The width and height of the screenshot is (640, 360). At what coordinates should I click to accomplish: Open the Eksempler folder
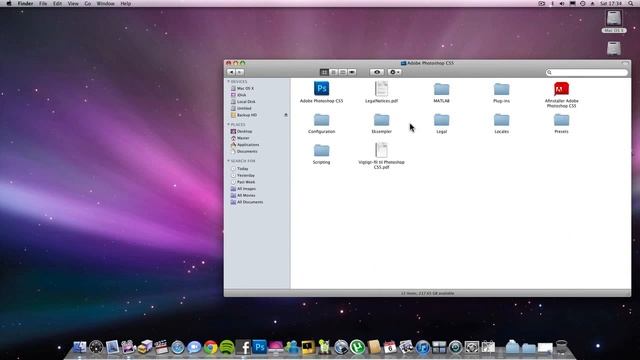click(381, 120)
